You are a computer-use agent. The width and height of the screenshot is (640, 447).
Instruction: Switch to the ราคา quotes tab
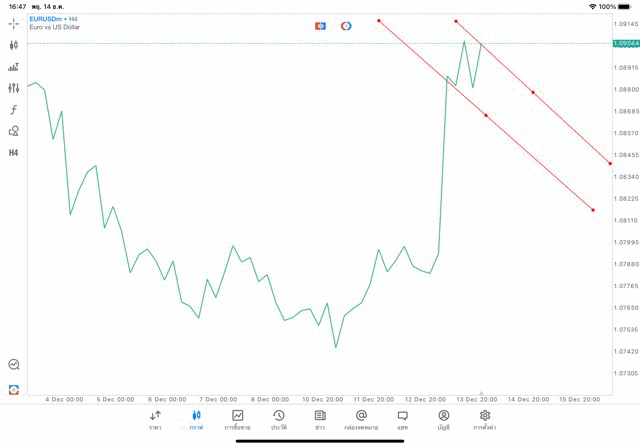pyautogui.click(x=155, y=420)
